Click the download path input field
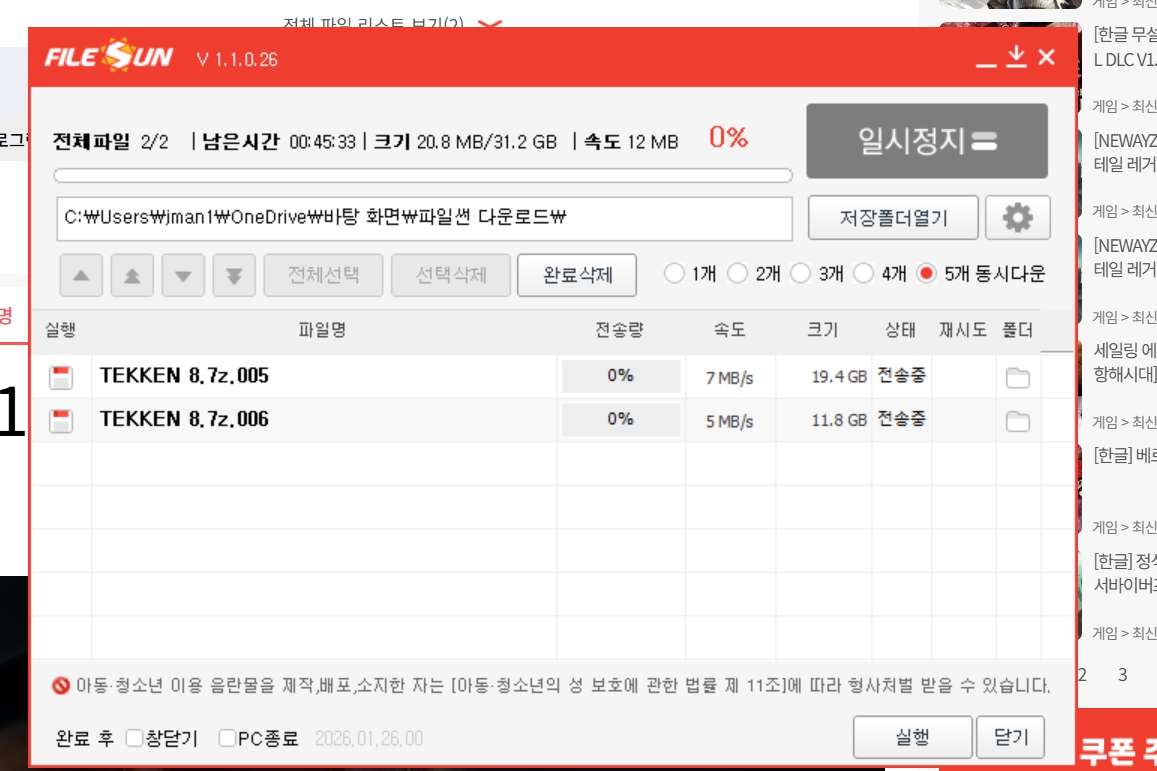Viewport: 1157px width, 771px height. (424, 218)
